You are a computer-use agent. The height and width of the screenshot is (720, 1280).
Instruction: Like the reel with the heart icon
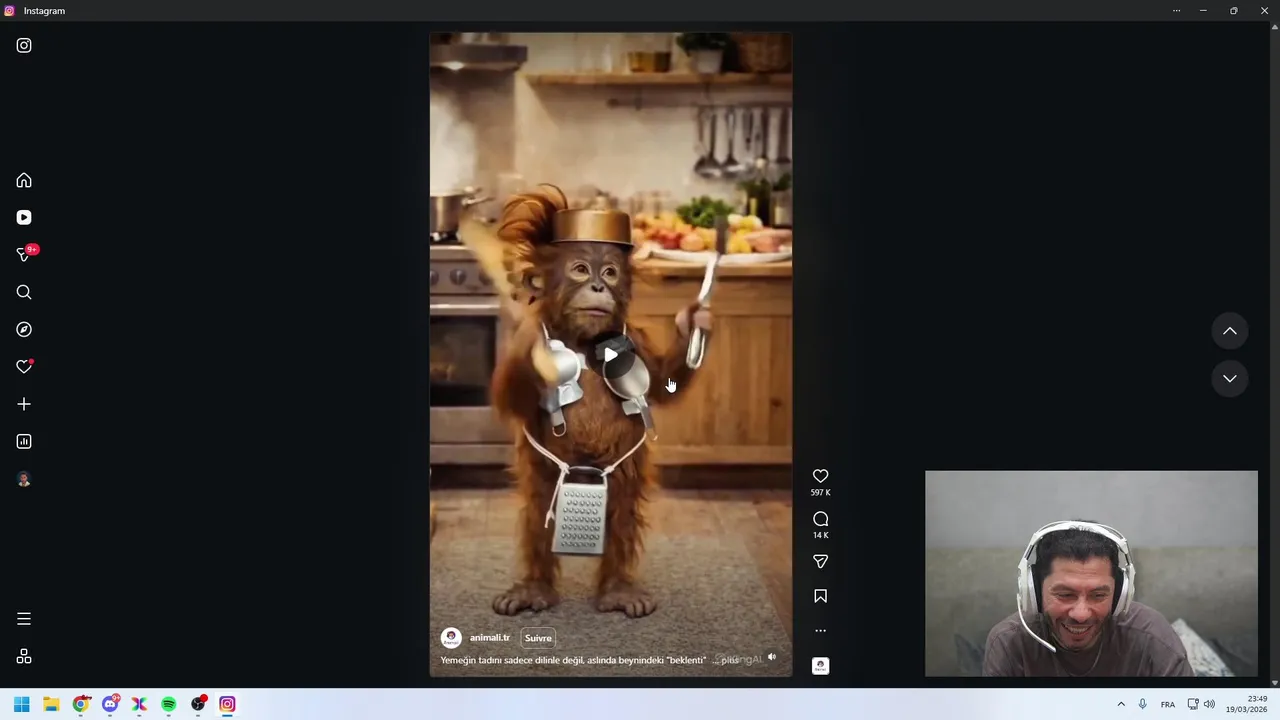pyautogui.click(x=820, y=476)
